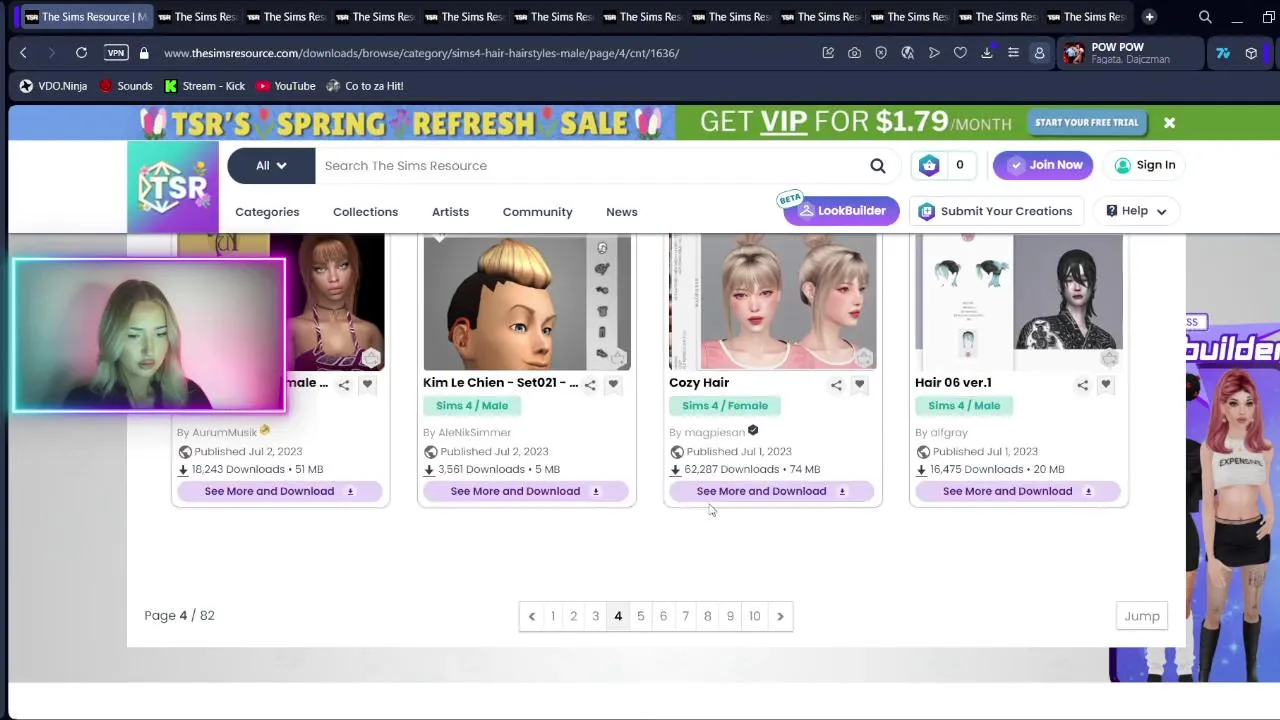Open the Stream - Kick bookmark
This screenshot has height=720, width=1280.
click(204, 86)
